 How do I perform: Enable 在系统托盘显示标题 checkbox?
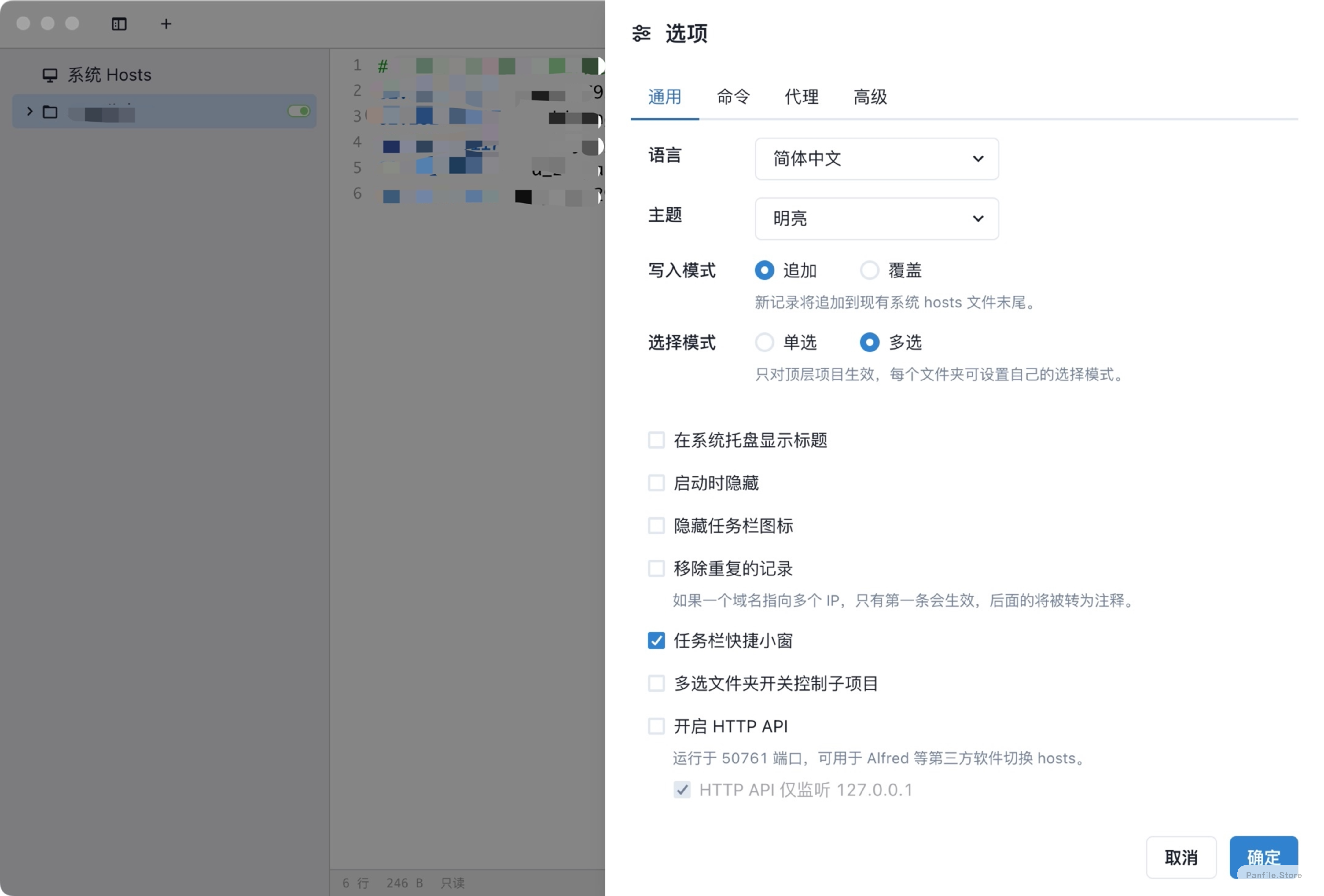[656, 440]
